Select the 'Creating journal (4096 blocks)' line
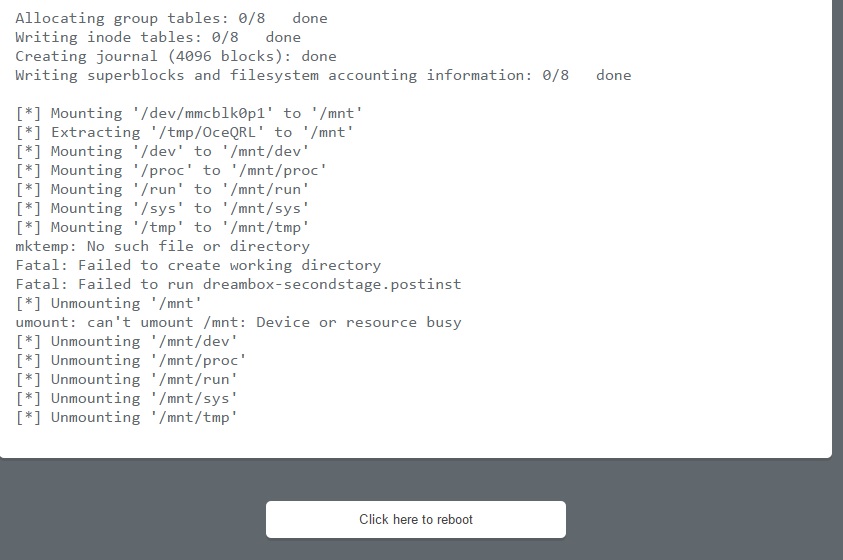 (x=176, y=56)
